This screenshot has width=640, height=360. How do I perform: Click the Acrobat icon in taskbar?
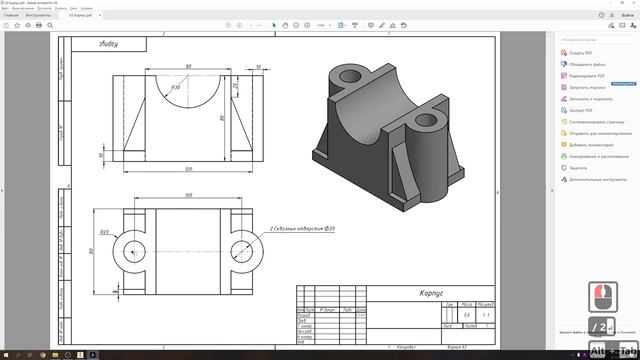point(93,355)
